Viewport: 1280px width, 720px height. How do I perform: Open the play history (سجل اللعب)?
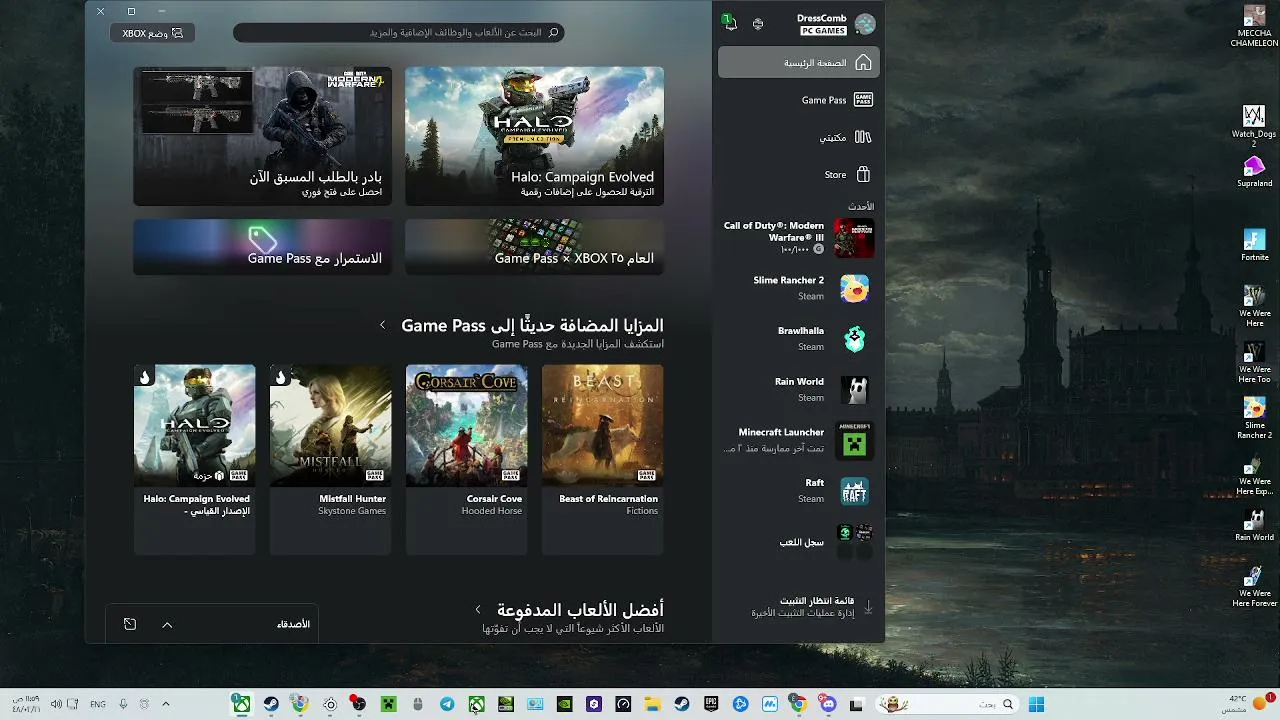(799, 542)
